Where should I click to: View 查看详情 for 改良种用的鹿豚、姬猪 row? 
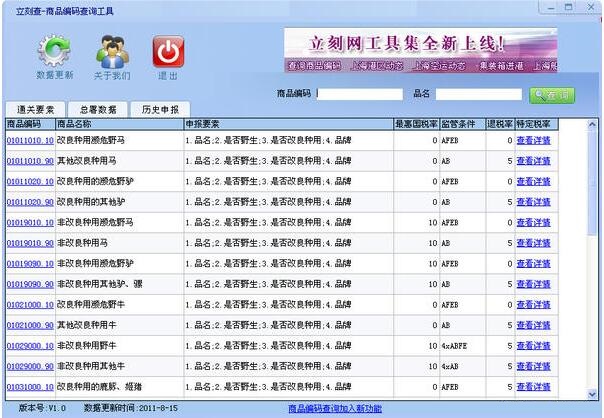point(534,387)
